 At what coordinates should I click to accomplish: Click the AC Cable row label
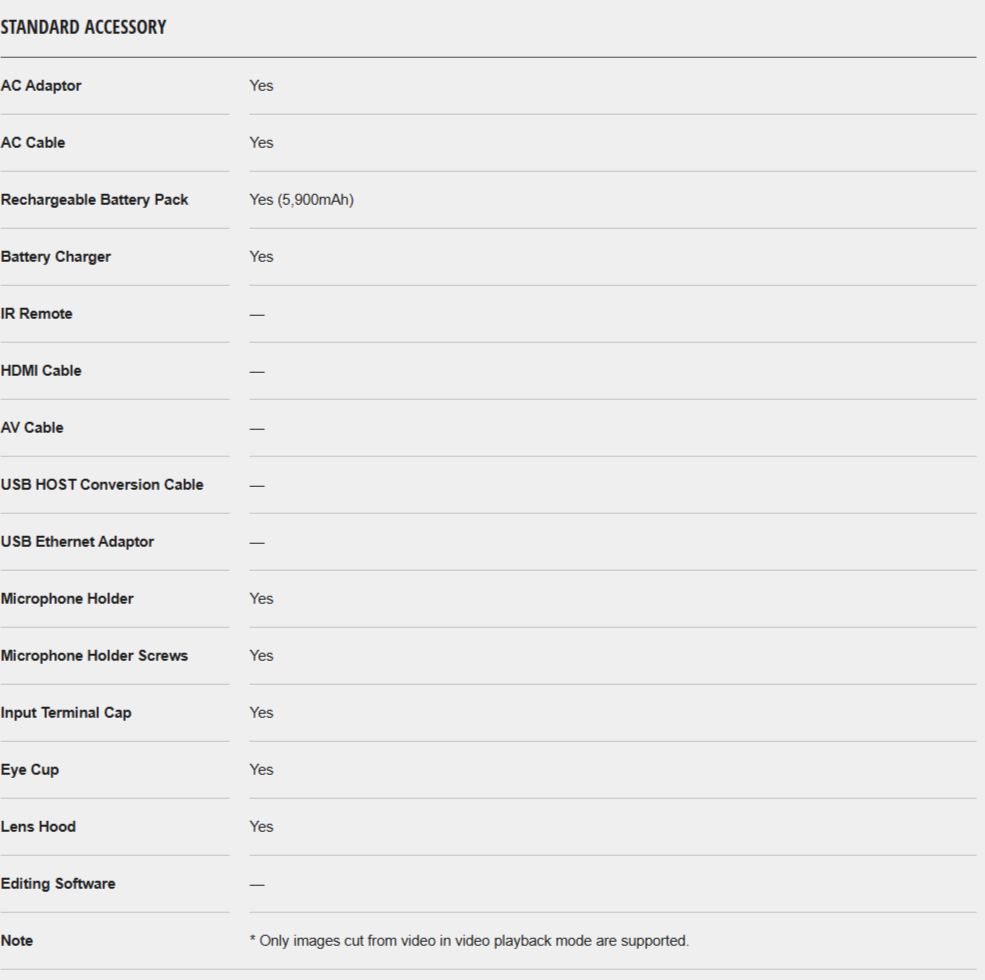[33, 143]
